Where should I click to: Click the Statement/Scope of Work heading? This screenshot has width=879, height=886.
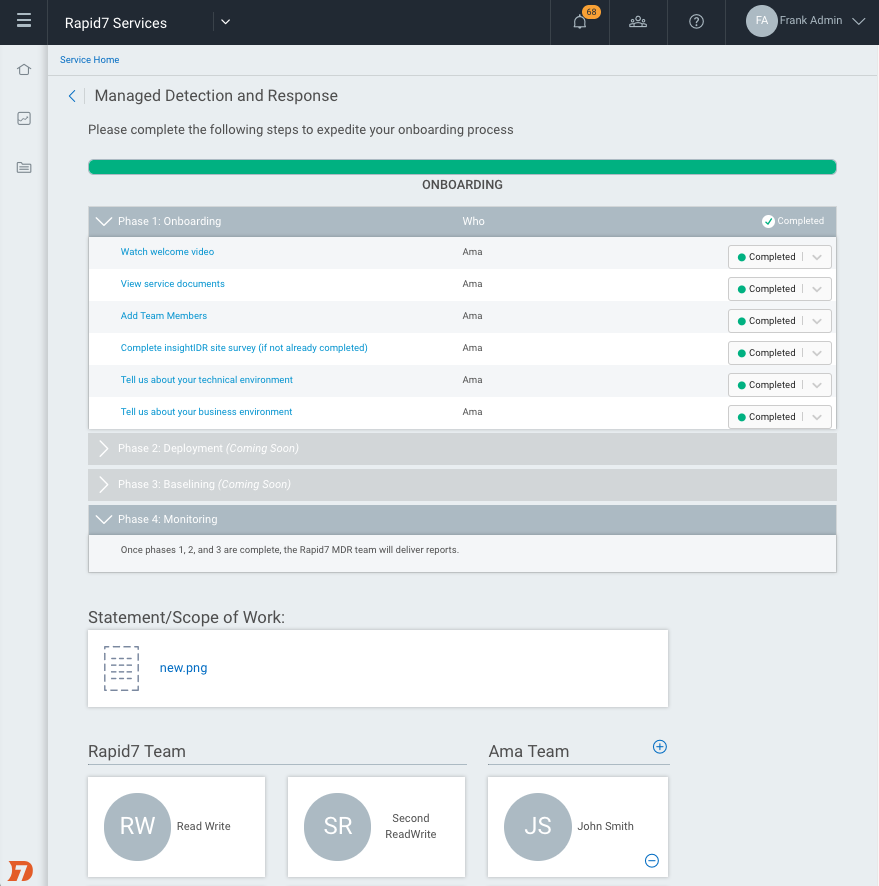pos(186,617)
